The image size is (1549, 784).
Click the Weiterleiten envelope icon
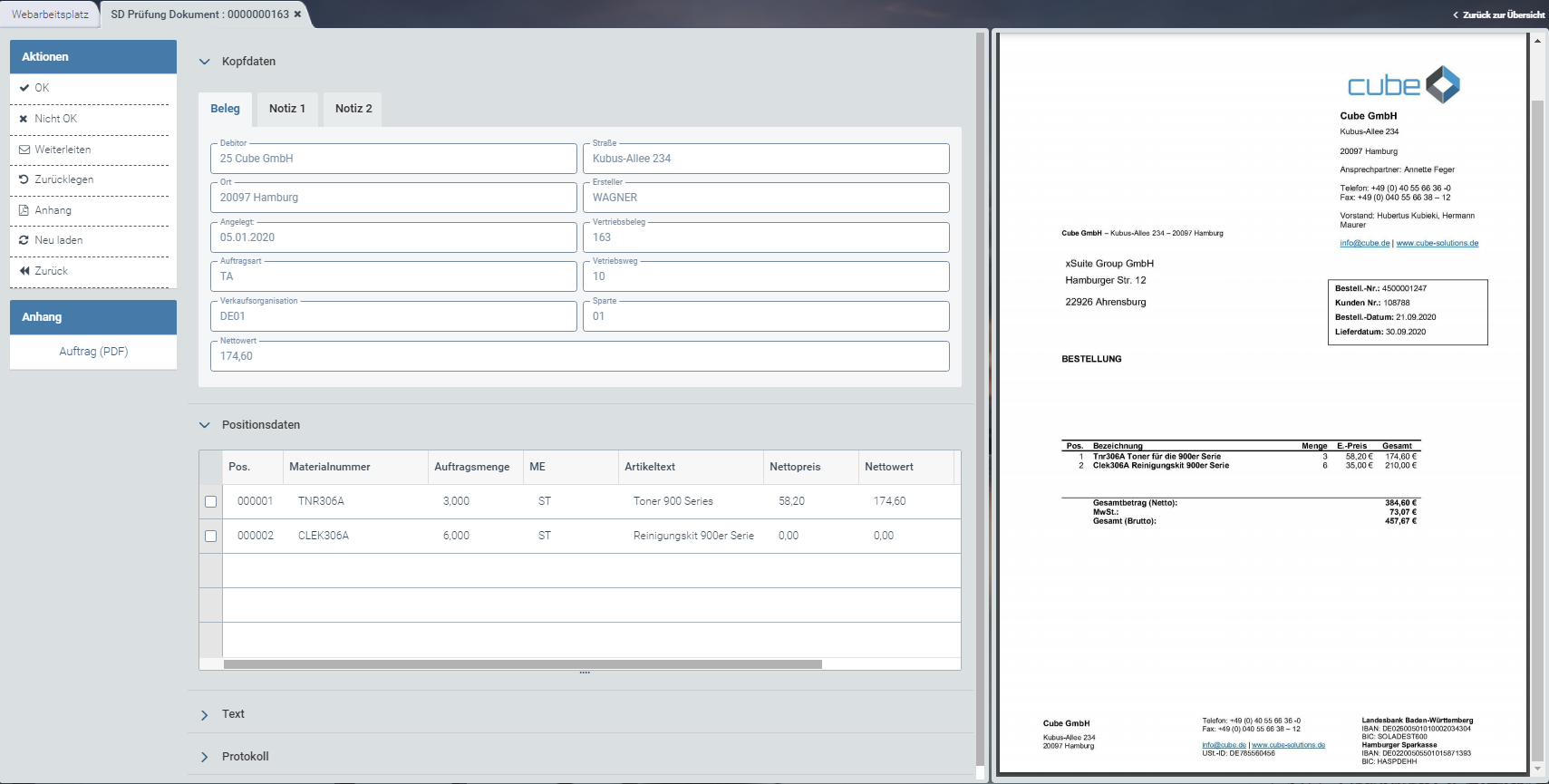[24, 150]
